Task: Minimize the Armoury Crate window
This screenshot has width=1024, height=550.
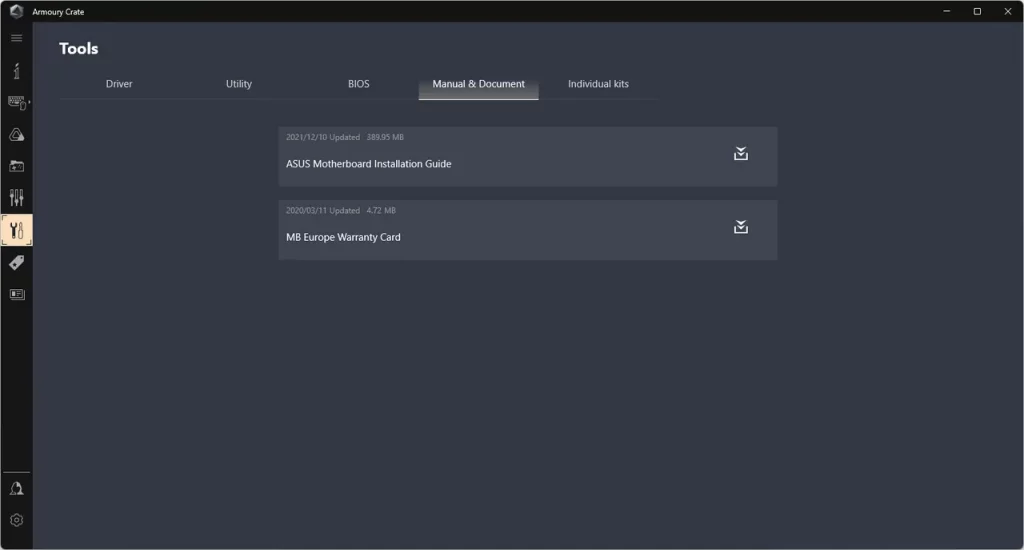Action: pyautogui.click(x=946, y=11)
